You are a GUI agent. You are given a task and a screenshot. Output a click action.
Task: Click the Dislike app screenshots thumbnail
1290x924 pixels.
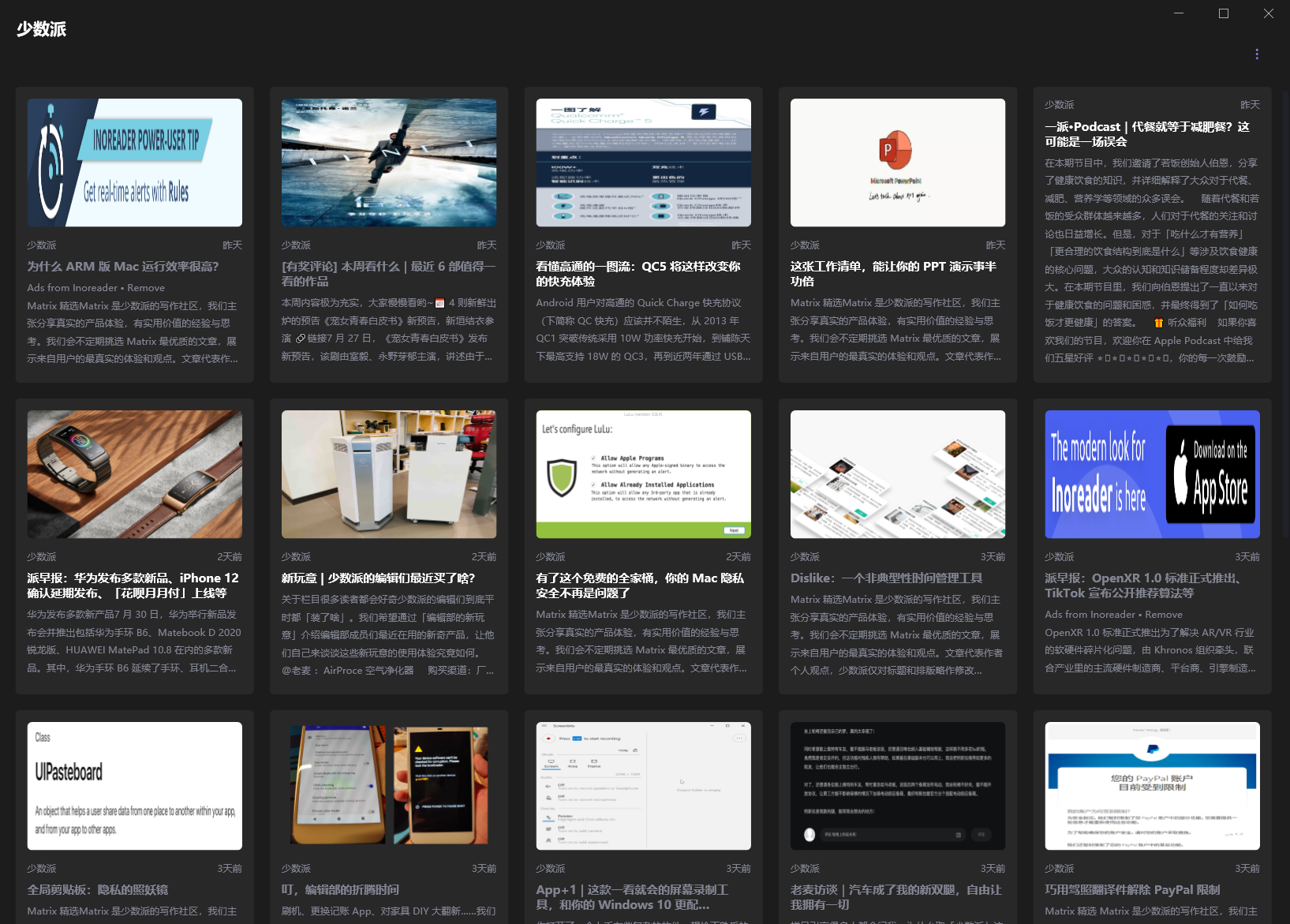(898, 474)
